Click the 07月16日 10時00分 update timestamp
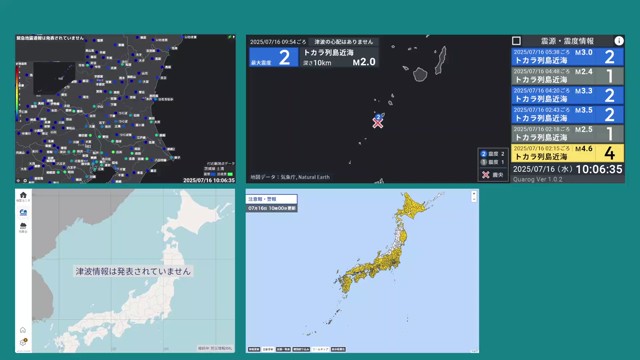The width and height of the screenshot is (640, 360). (x=271, y=208)
